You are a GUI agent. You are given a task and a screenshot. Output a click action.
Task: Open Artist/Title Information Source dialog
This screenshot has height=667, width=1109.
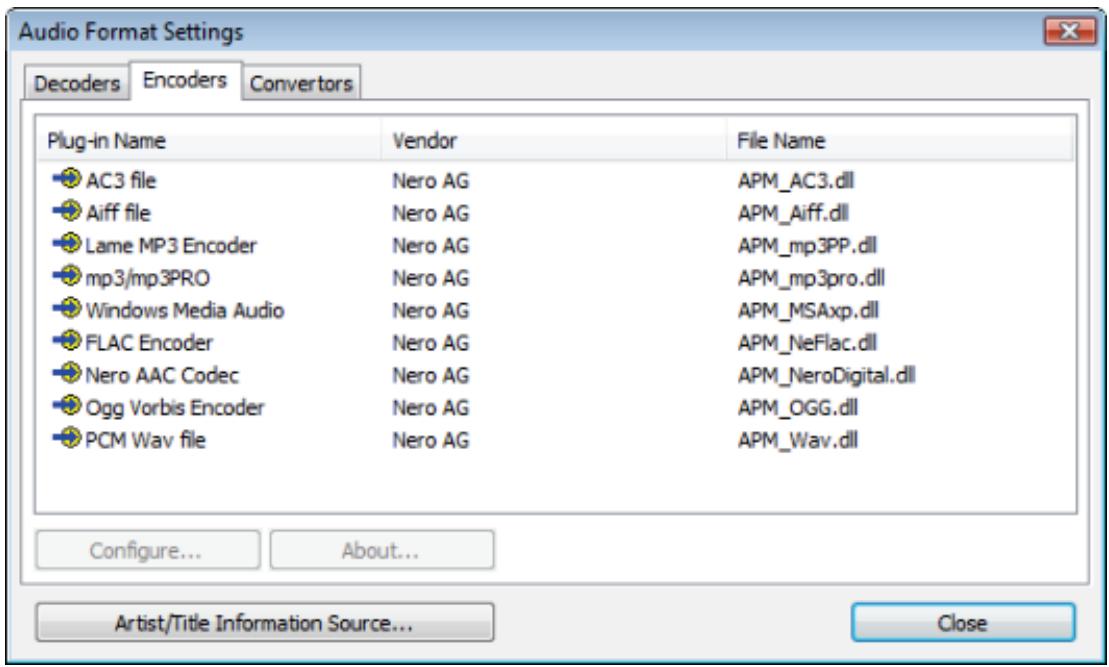pyautogui.click(x=265, y=623)
